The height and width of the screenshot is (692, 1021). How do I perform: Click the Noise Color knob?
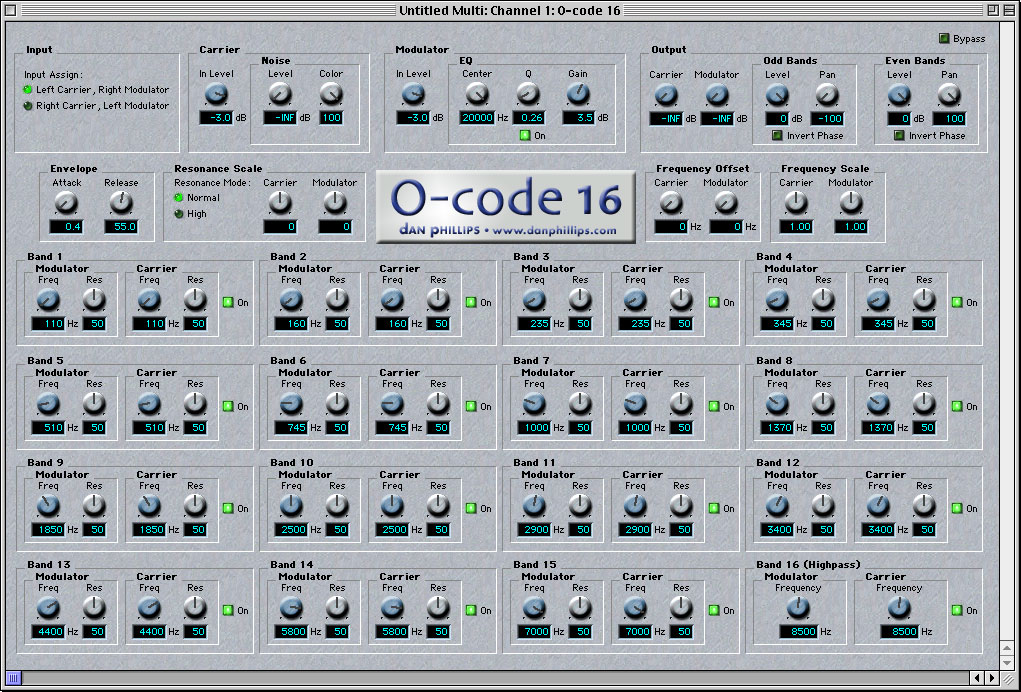[331, 95]
